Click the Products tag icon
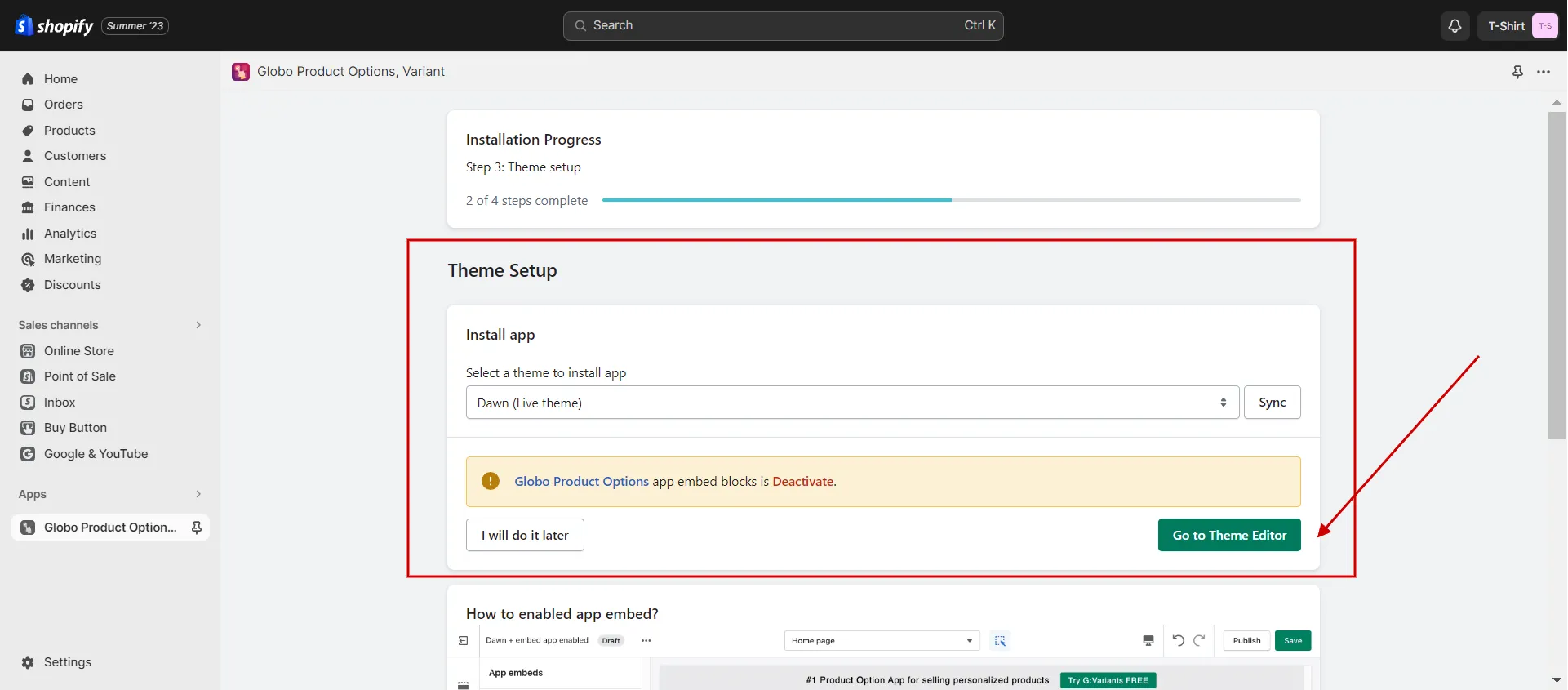Screen dimensions: 1568x690 28,131
